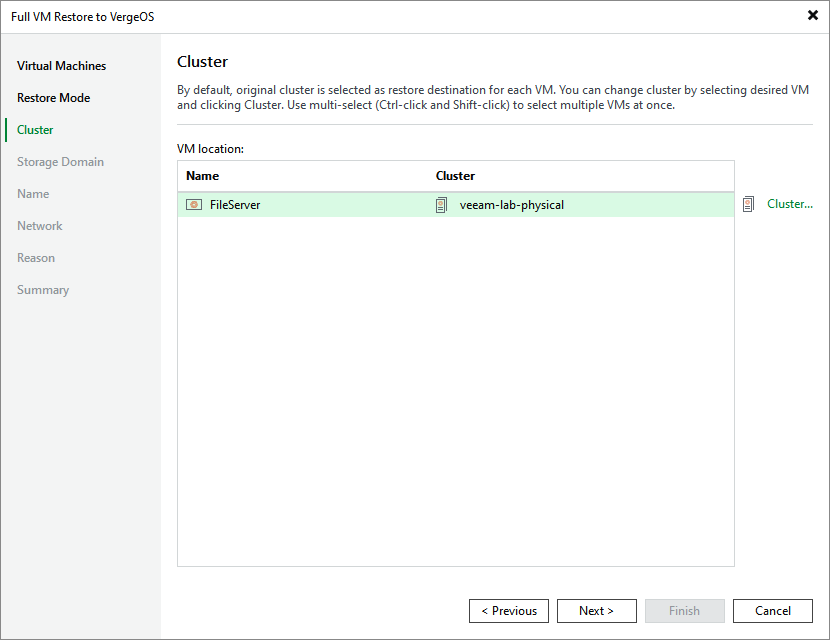Image resolution: width=830 pixels, height=640 pixels.
Task: Open the Name step in sidebar
Action: point(33,194)
